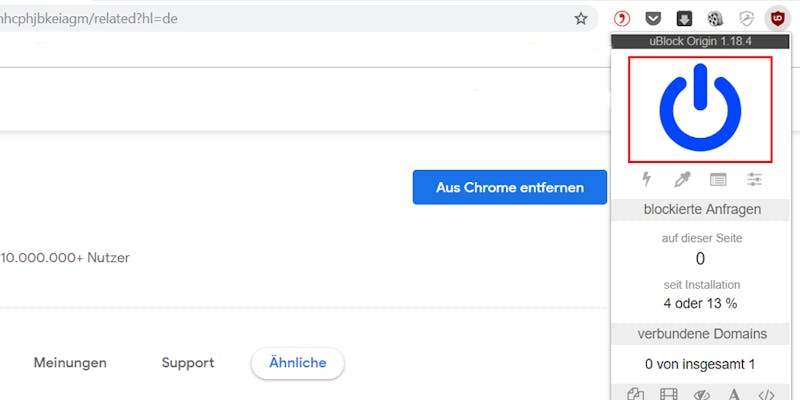The height and width of the screenshot is (400, 800).
Task: Toggle remote fonts blocking letter A
Action: (x=734, y=395)
